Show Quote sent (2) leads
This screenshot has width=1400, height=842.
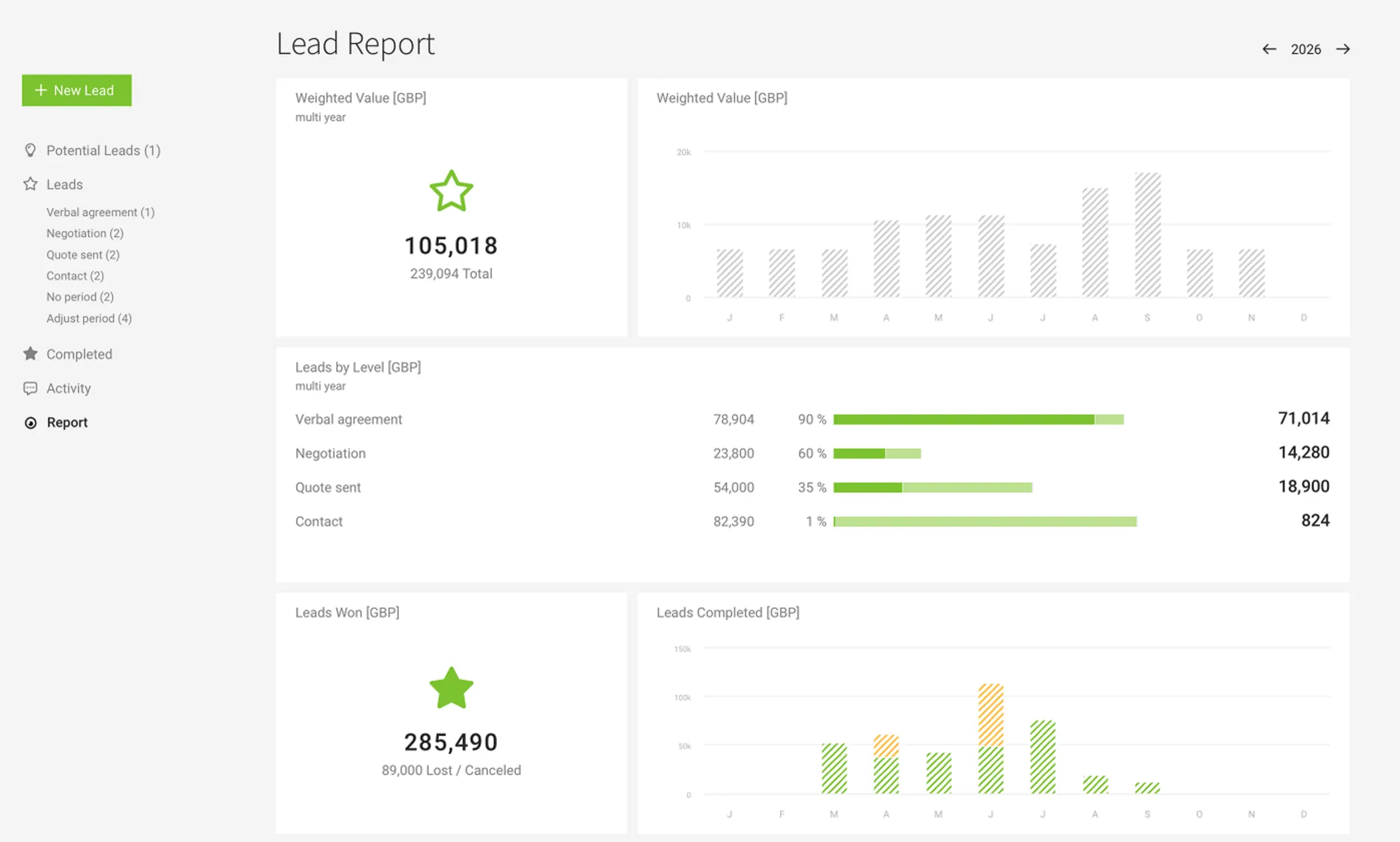click(83, 255)
